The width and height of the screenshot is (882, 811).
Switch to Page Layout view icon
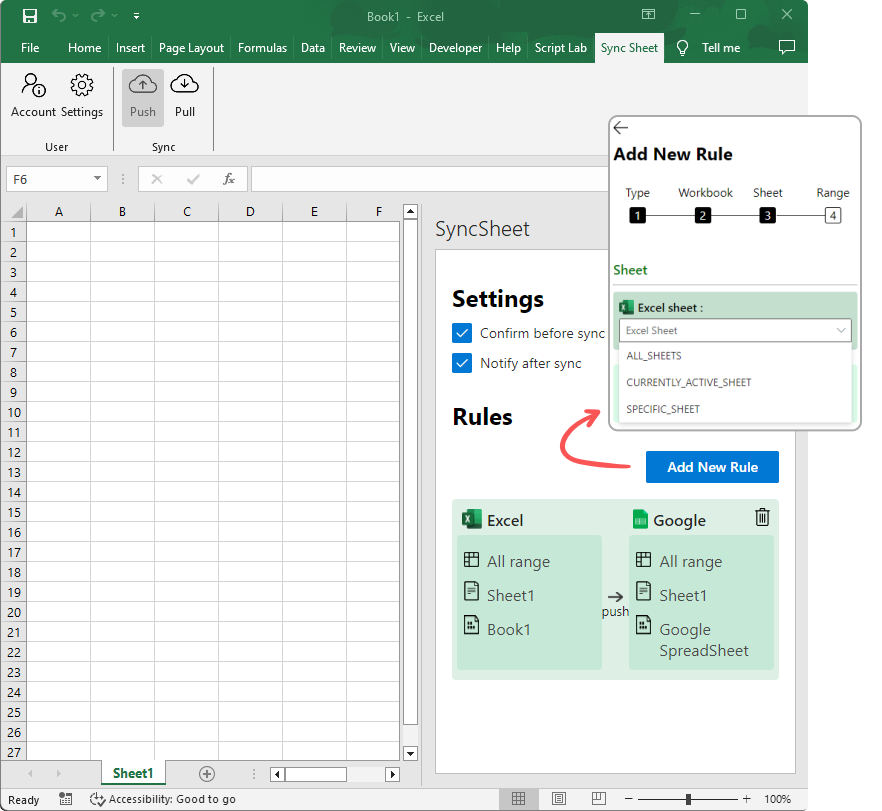tap(559, 799)
